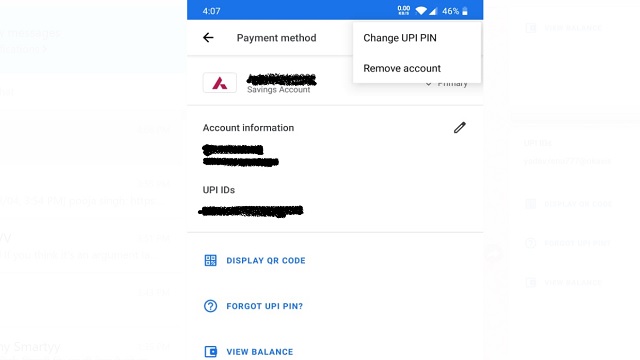The height and width of the screenshot is (360, 640).
Task: Tap the Wi-Fi signal status icon
Action: [x=421, y=11]
